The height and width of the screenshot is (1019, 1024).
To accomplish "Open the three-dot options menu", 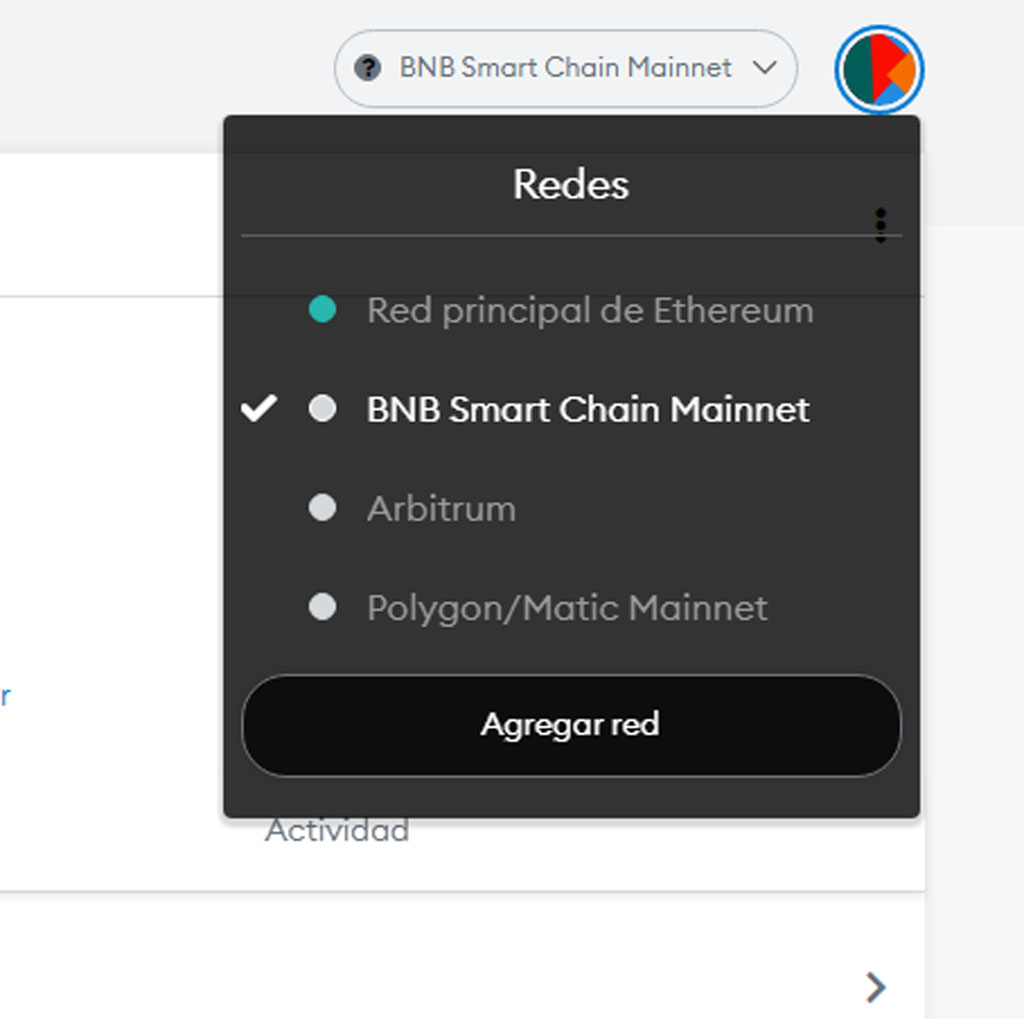I will [881, 225].
